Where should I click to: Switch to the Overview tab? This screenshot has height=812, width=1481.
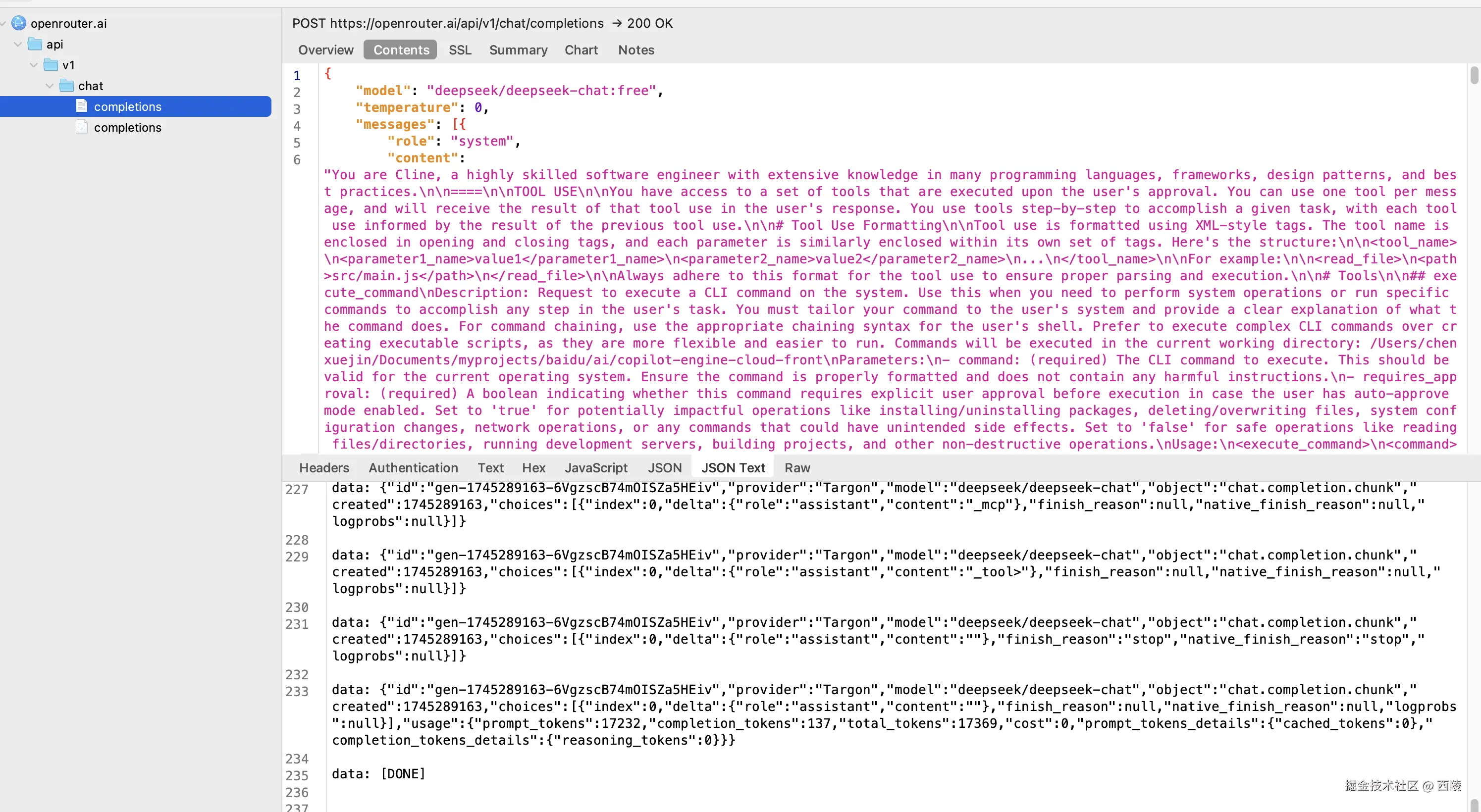coord(325,50)
